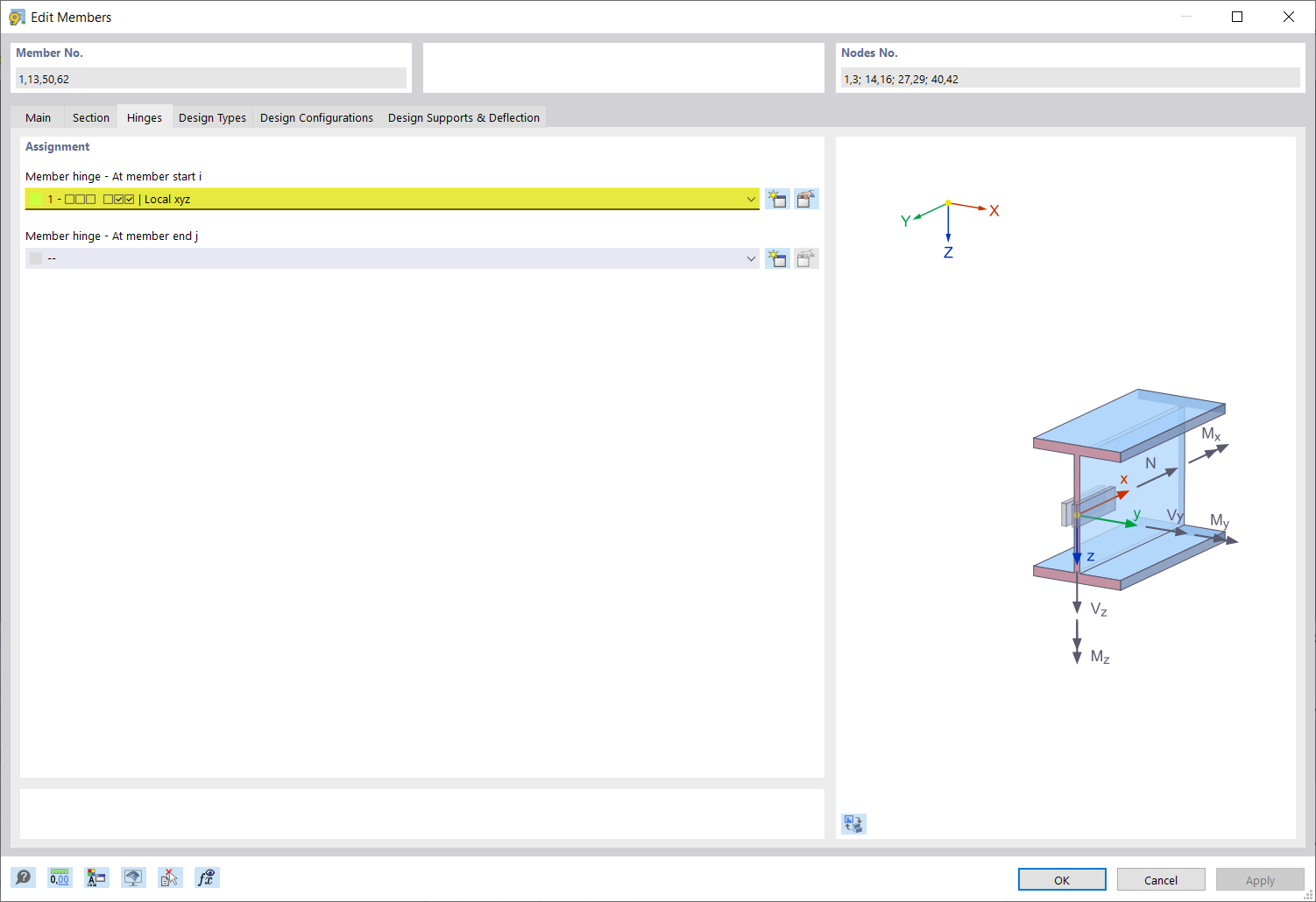This screenshot has height=902, width=1316.
Task: Click the empty comment area at bottom
Action: 422,814
